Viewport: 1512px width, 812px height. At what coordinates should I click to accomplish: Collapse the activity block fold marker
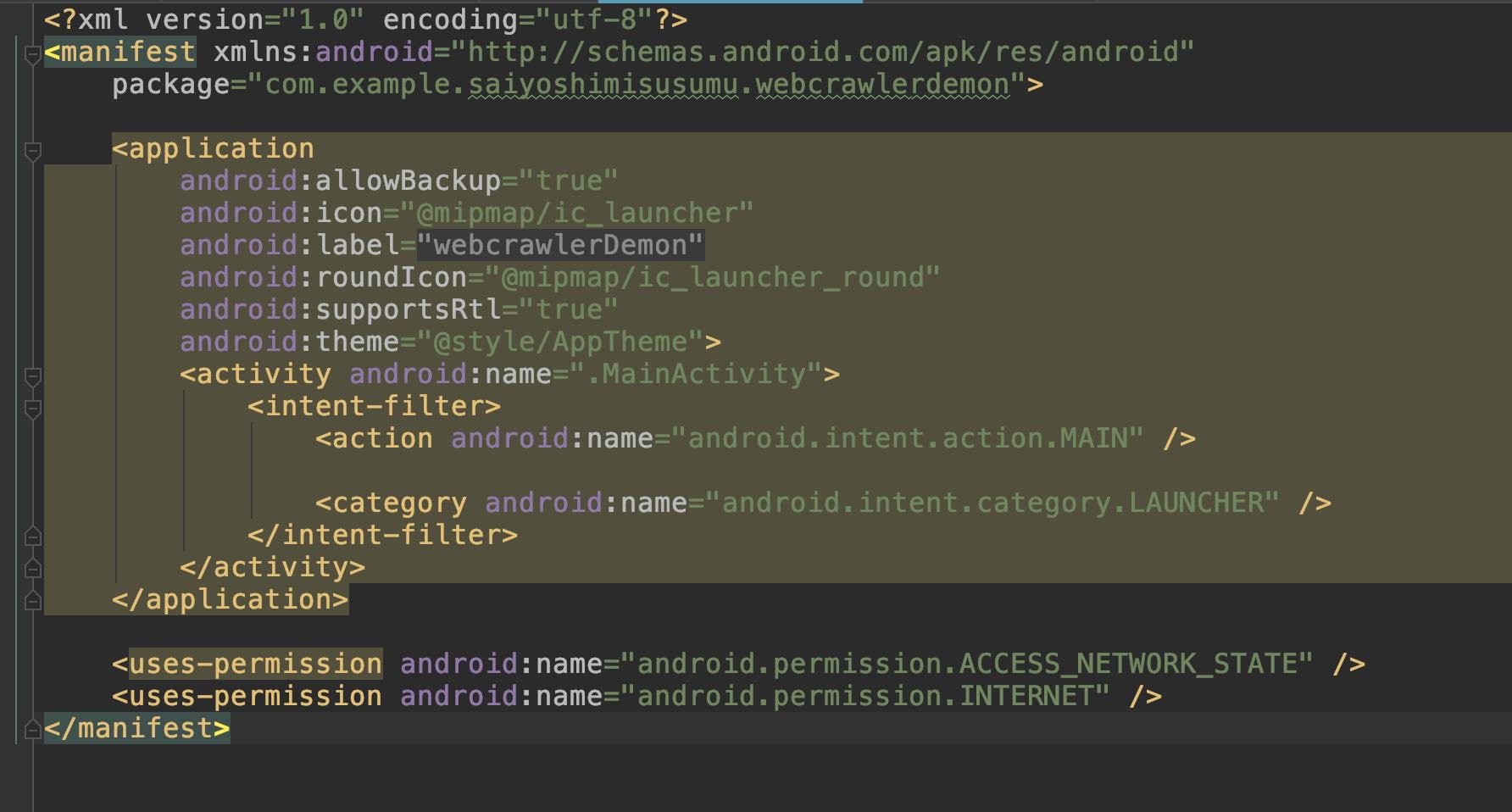tap(32, 377)
